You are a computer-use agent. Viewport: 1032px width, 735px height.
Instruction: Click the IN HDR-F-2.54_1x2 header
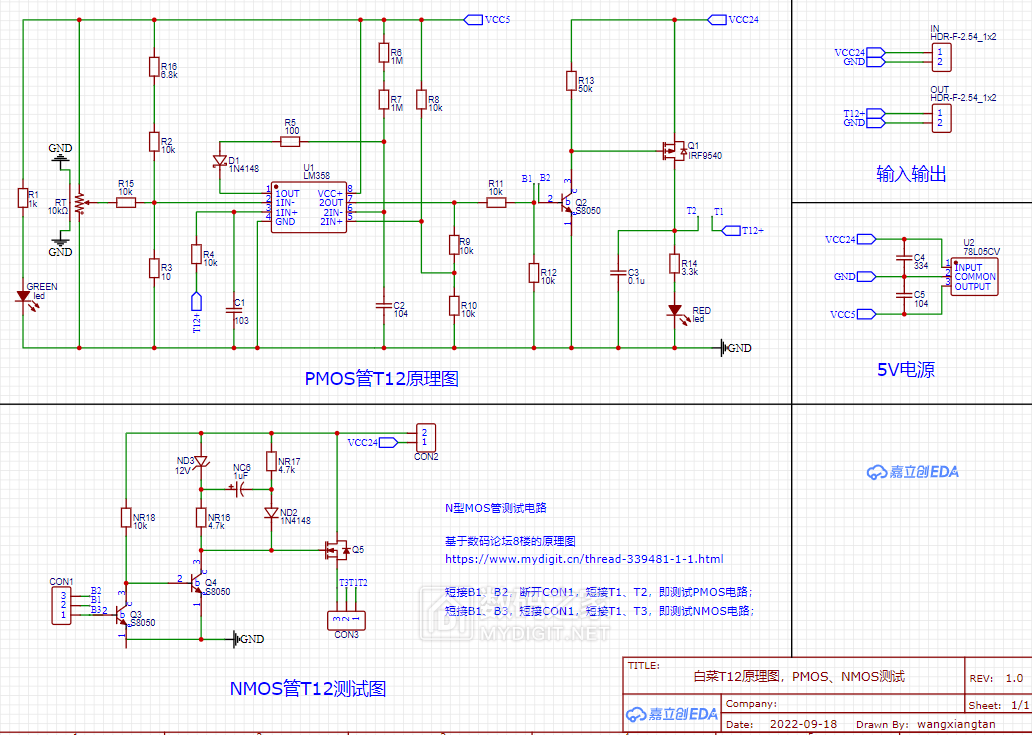940,58
